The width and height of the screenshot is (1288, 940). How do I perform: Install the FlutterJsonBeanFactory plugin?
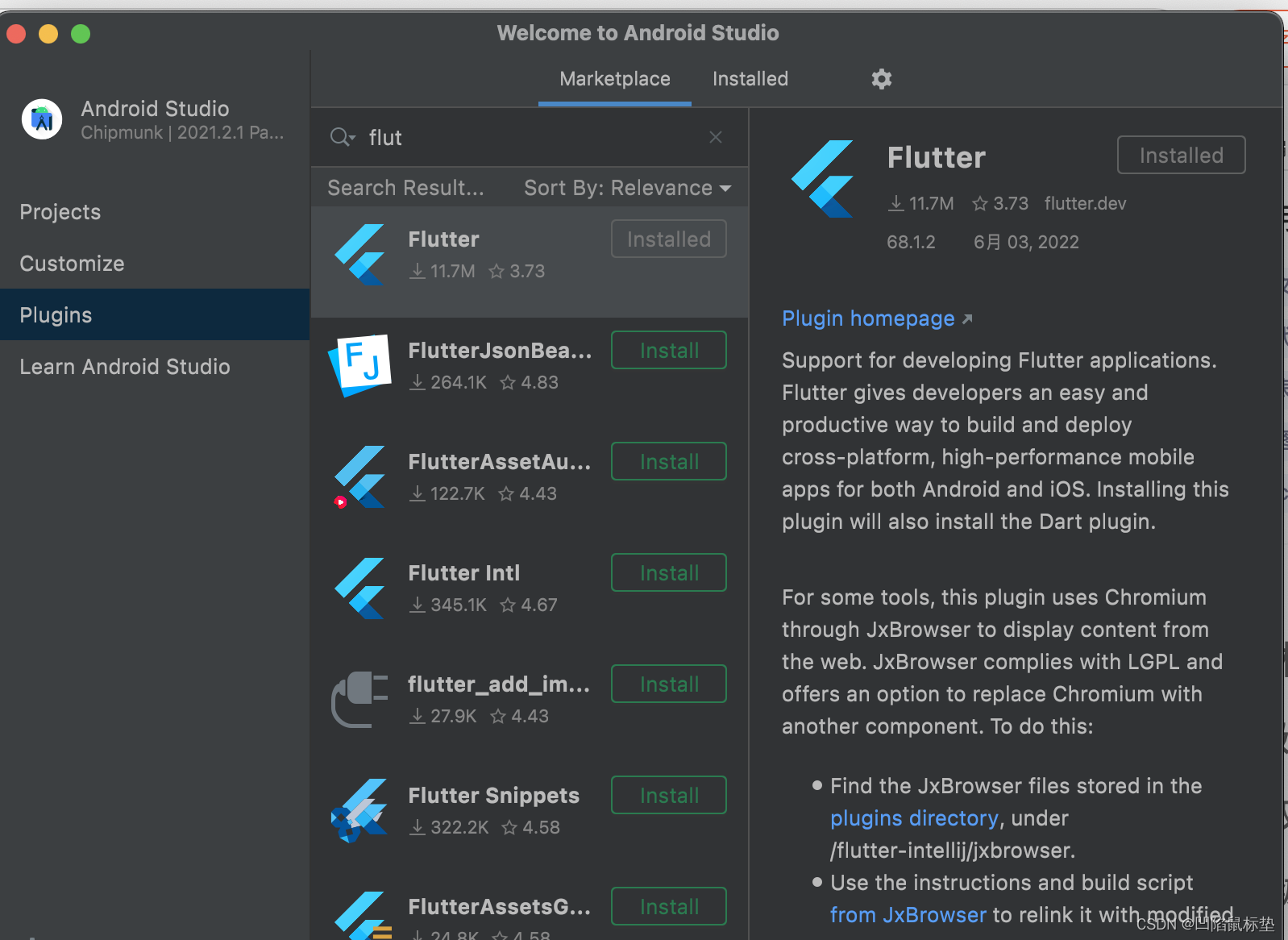[669, 350]
